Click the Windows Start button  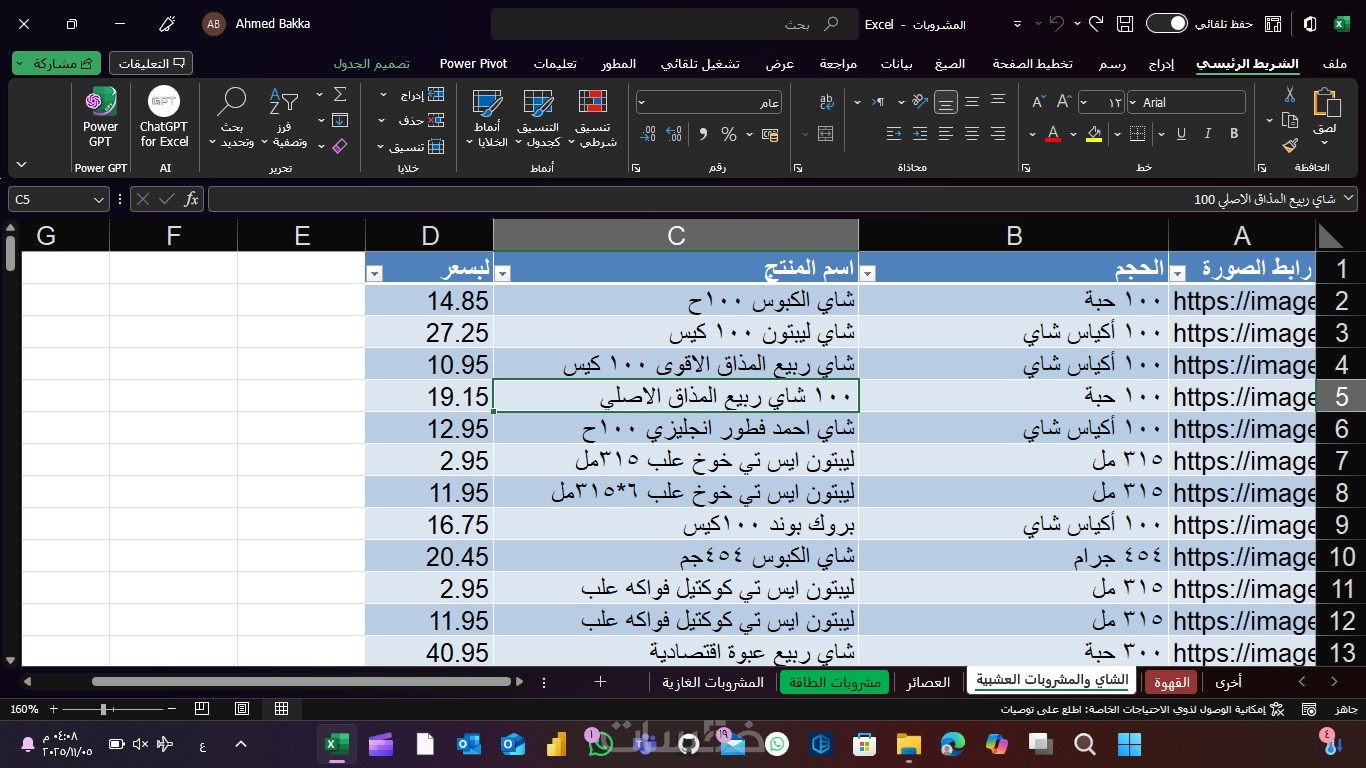pyautogui.click(x=1129, y=744)
